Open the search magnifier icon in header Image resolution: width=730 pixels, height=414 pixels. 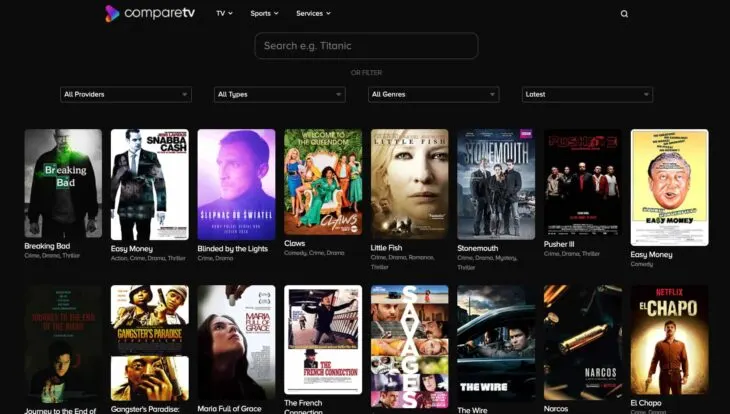pos(624,14)
